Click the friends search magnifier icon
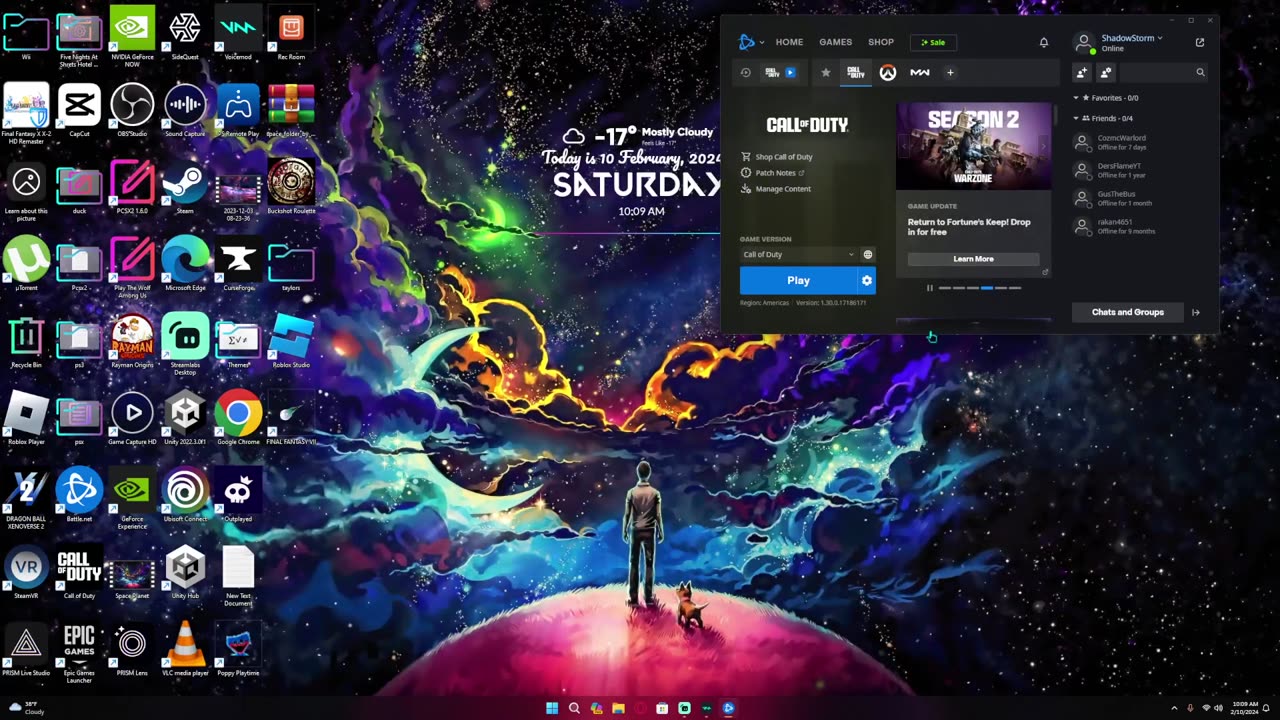 [x=1201, y=72]
